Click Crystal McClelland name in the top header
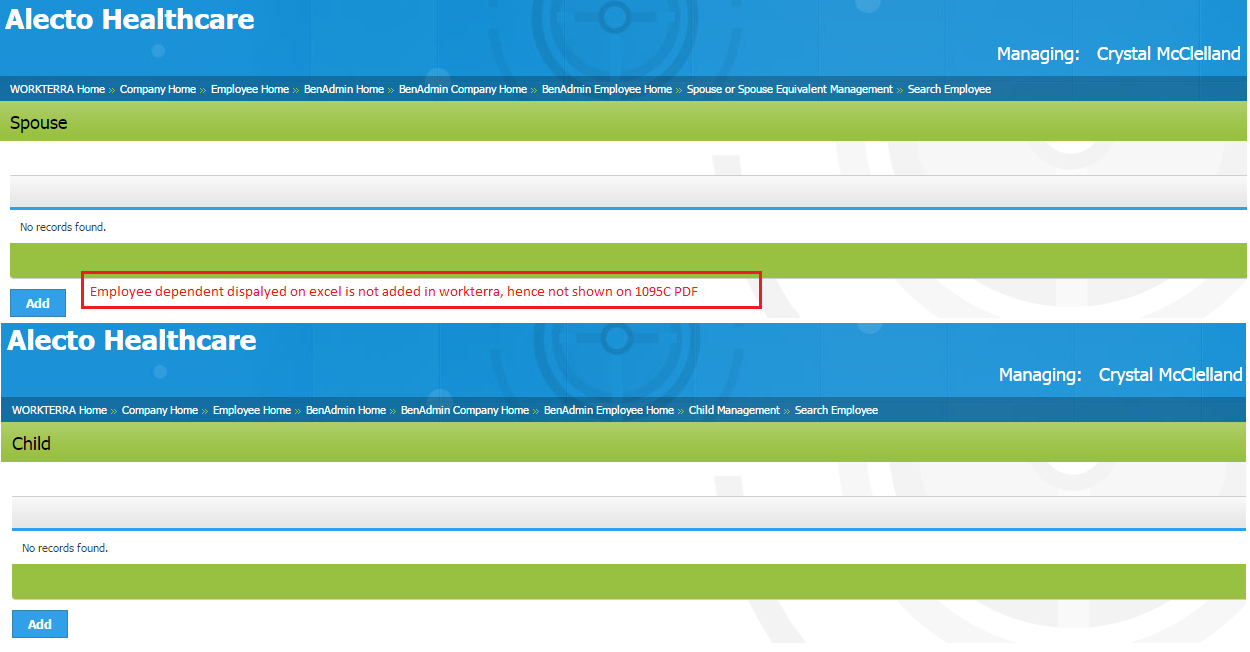1250x652 pixels. click(1168, 54)
